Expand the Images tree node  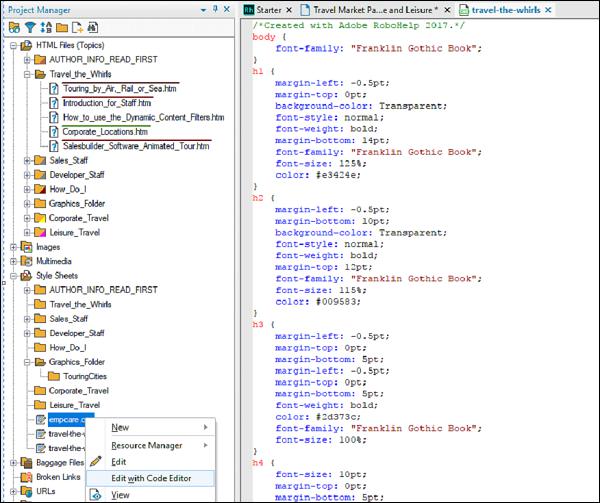[x=13, y=247]
